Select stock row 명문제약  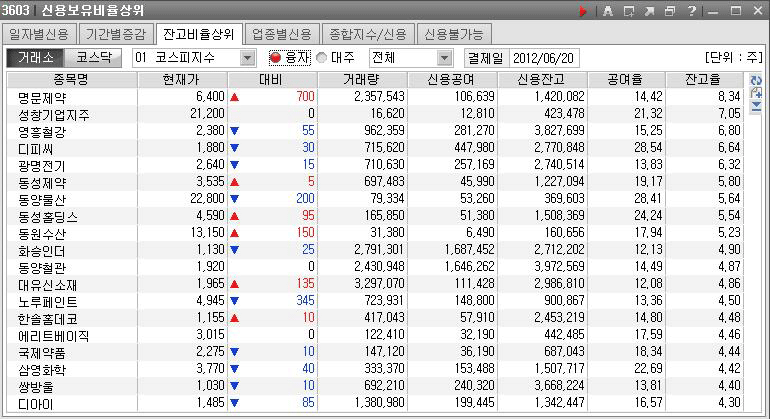click(375, 97)
